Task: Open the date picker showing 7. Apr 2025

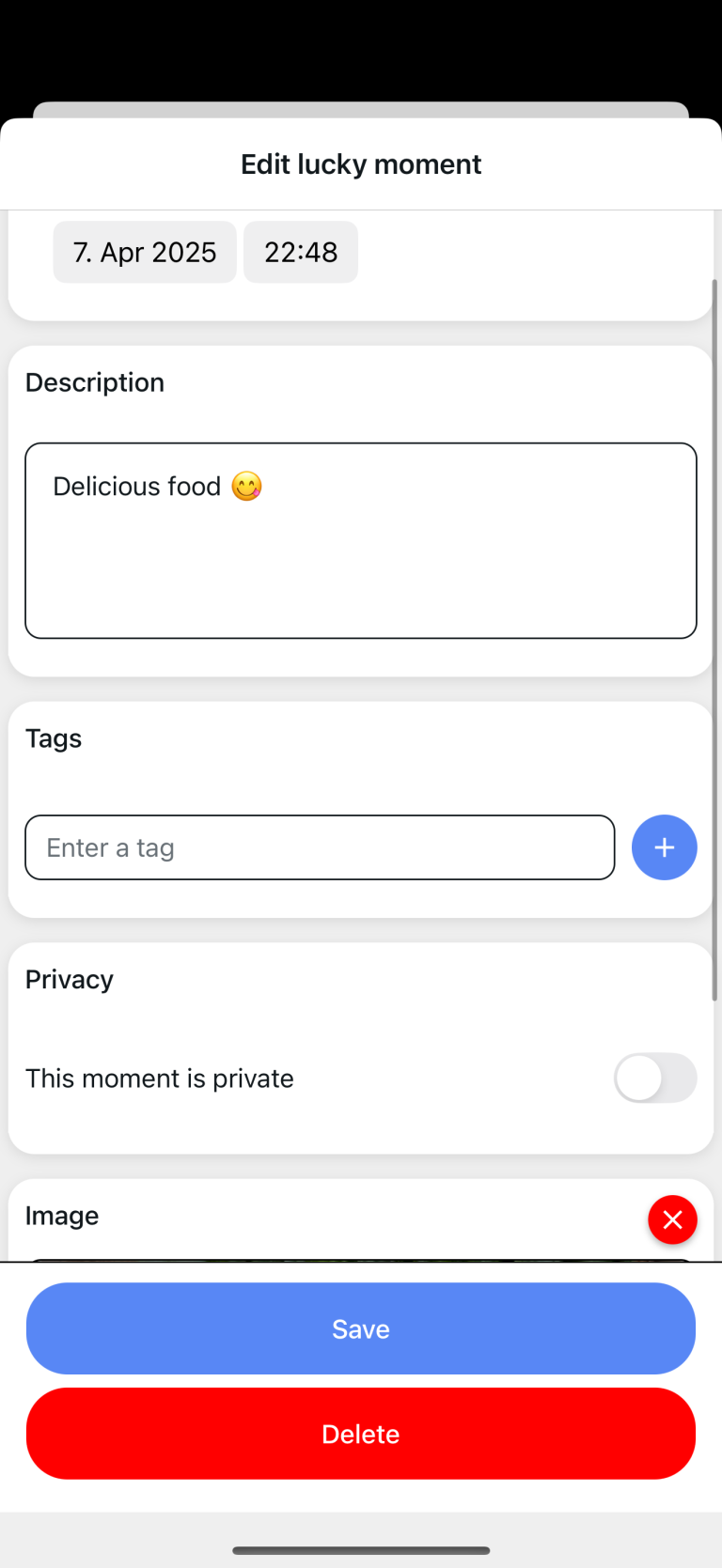Action: [145, 252]
